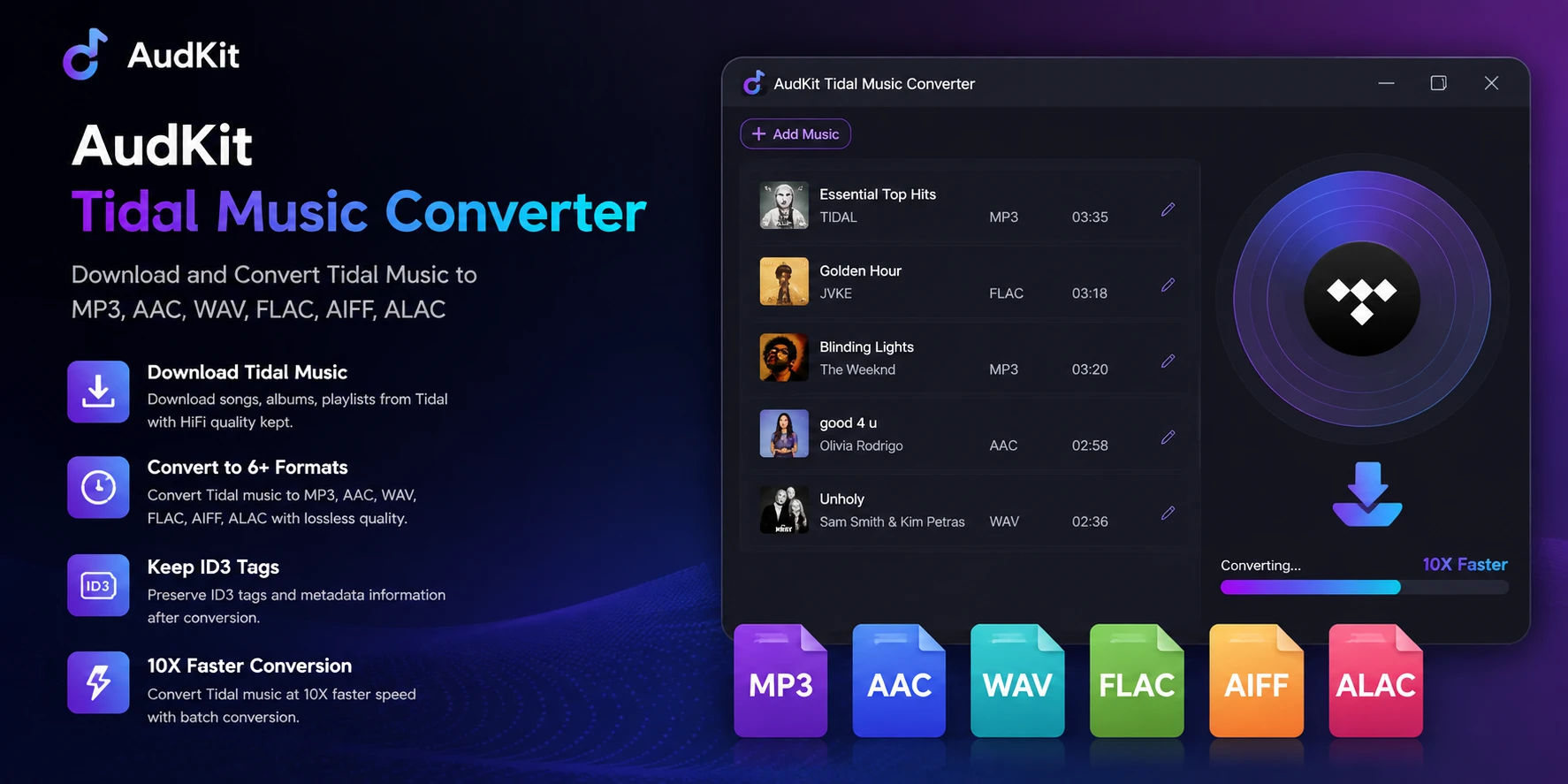Click the Download Tidal Music heading
The image size is (1568, 784).
247,372
